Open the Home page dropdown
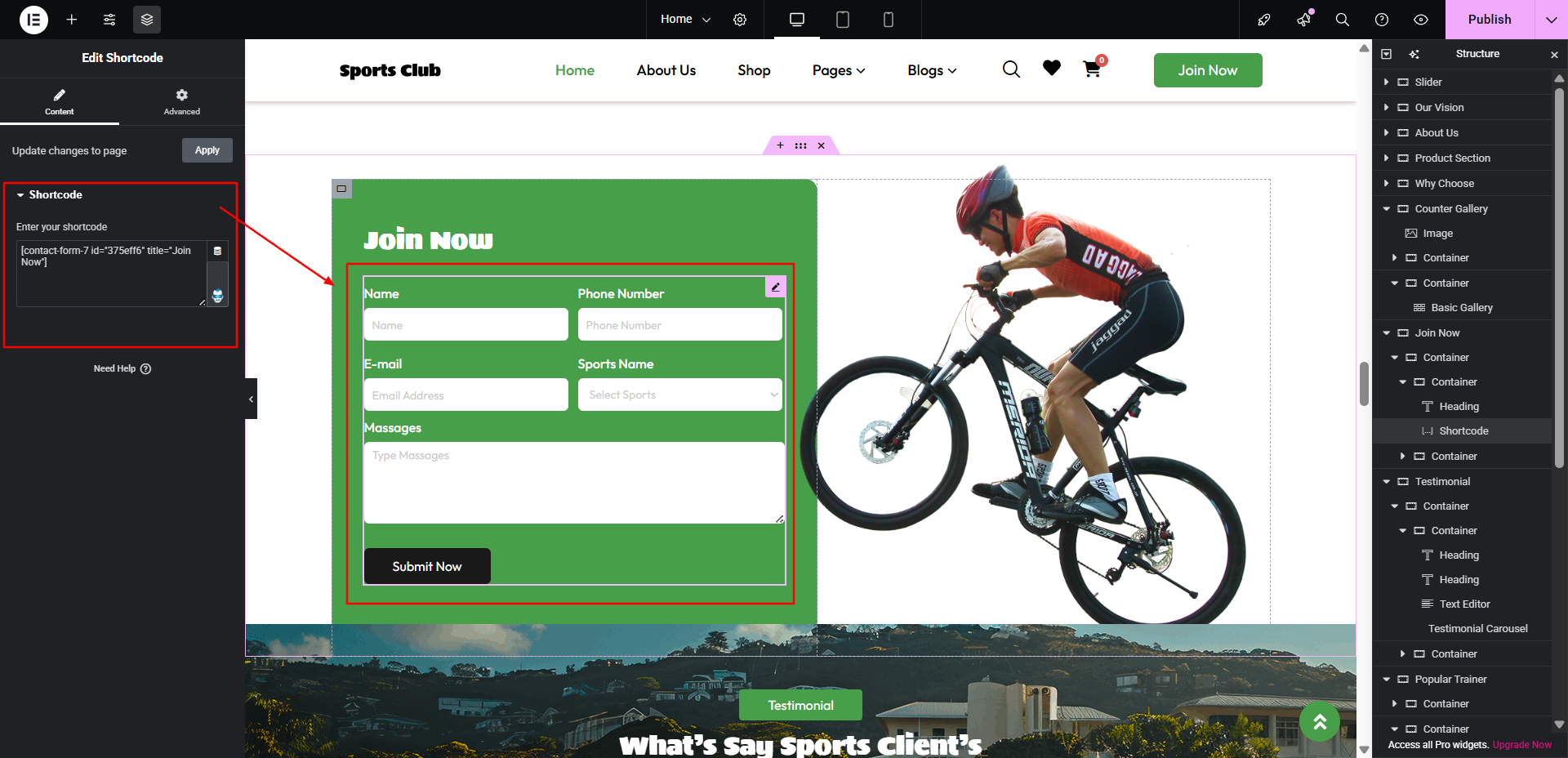 (x=685, y=20)
